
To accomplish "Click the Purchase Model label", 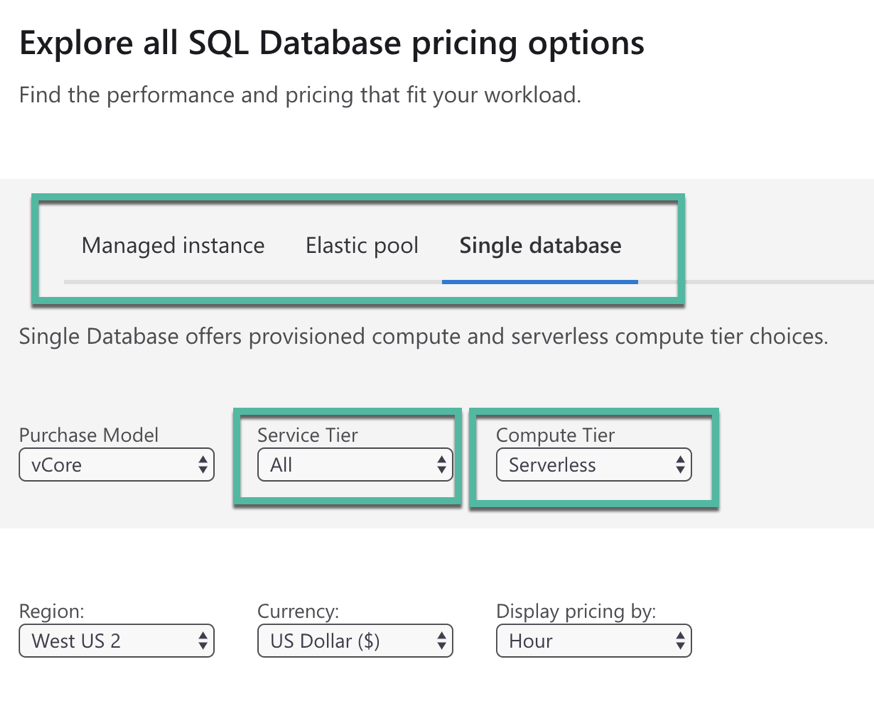I will 89,435.
